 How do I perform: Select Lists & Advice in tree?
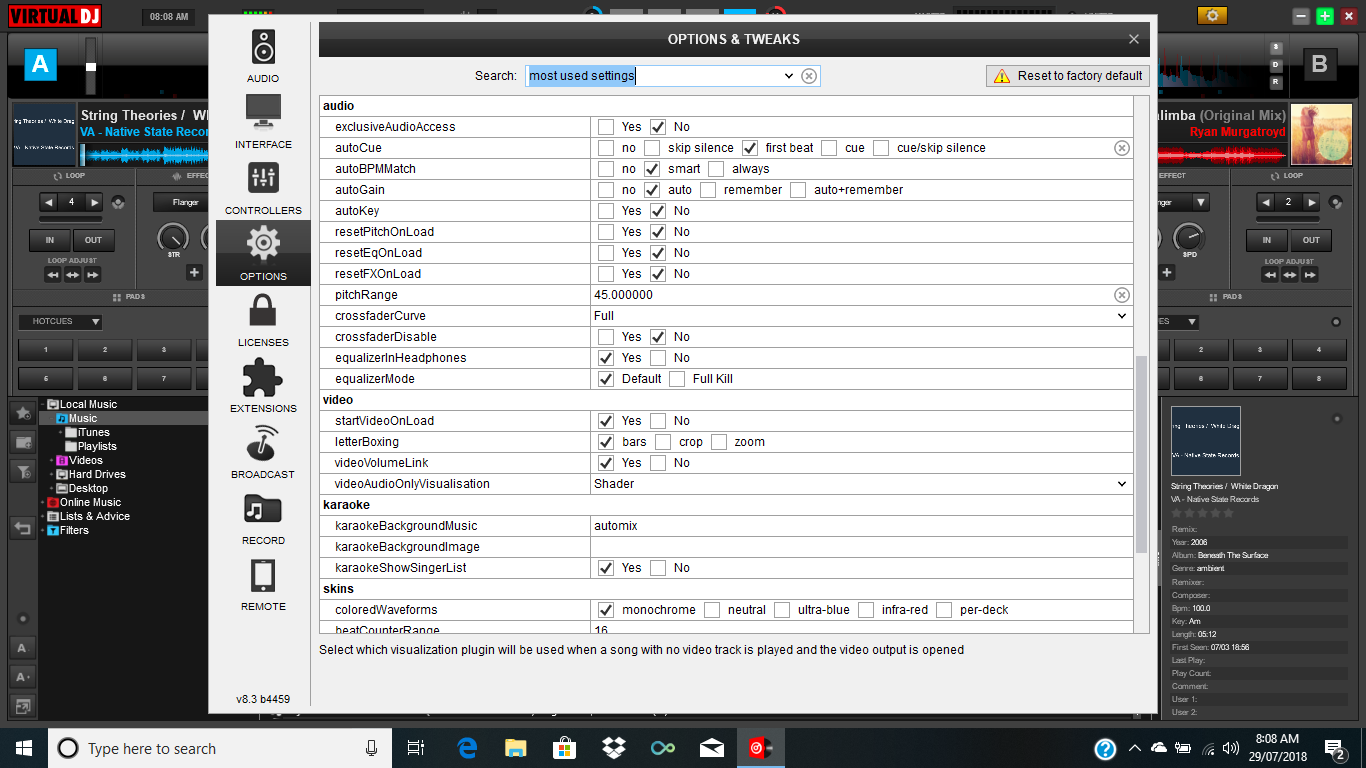(95, 517)
